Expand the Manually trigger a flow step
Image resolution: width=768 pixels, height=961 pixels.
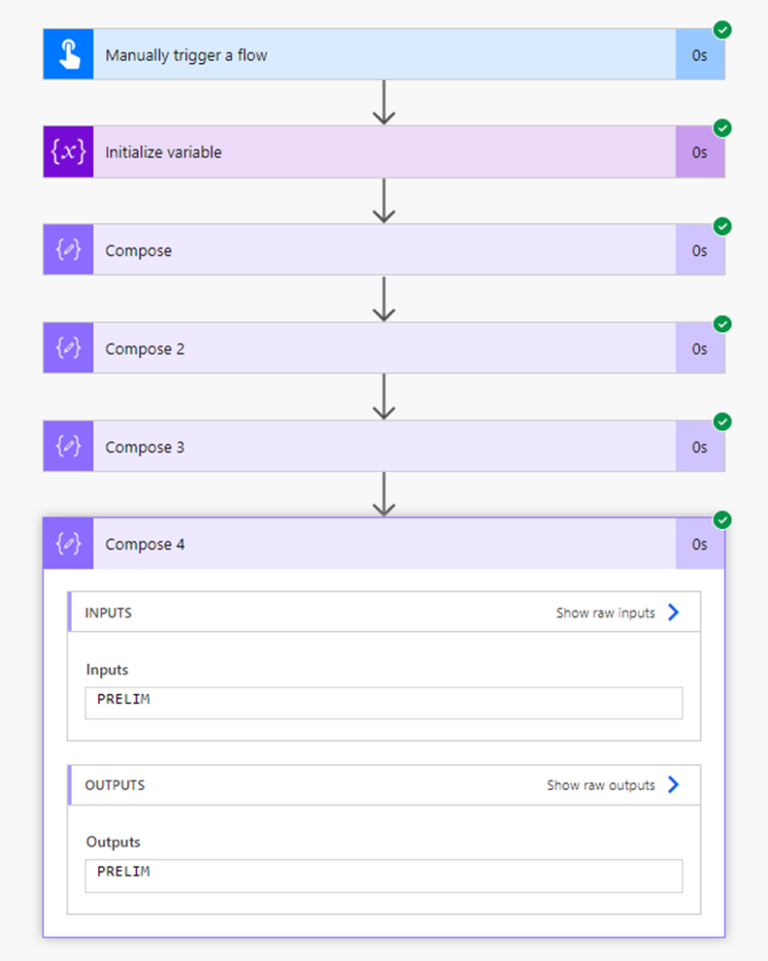coord(384,55)
